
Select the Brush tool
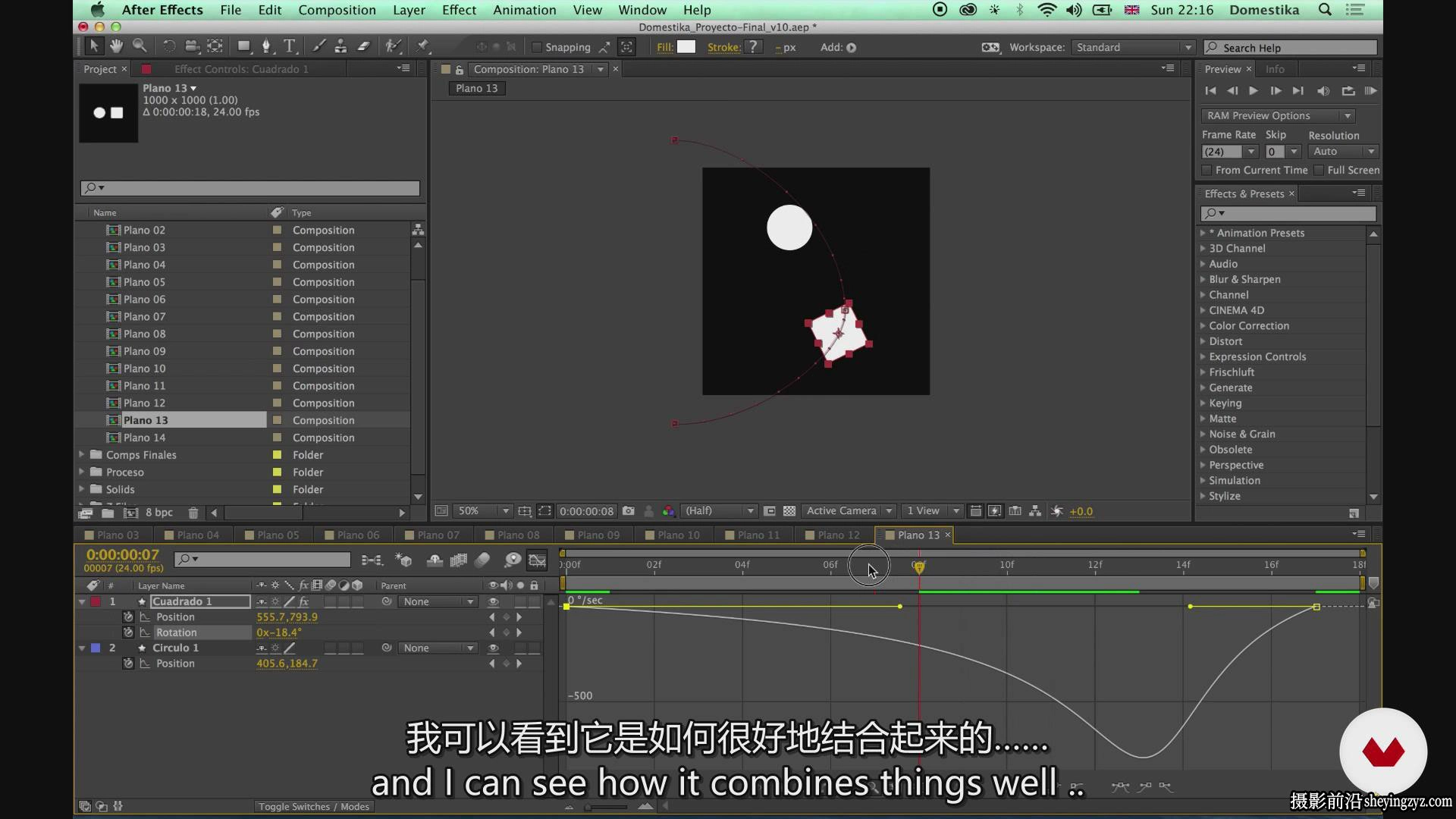point(319,46)
